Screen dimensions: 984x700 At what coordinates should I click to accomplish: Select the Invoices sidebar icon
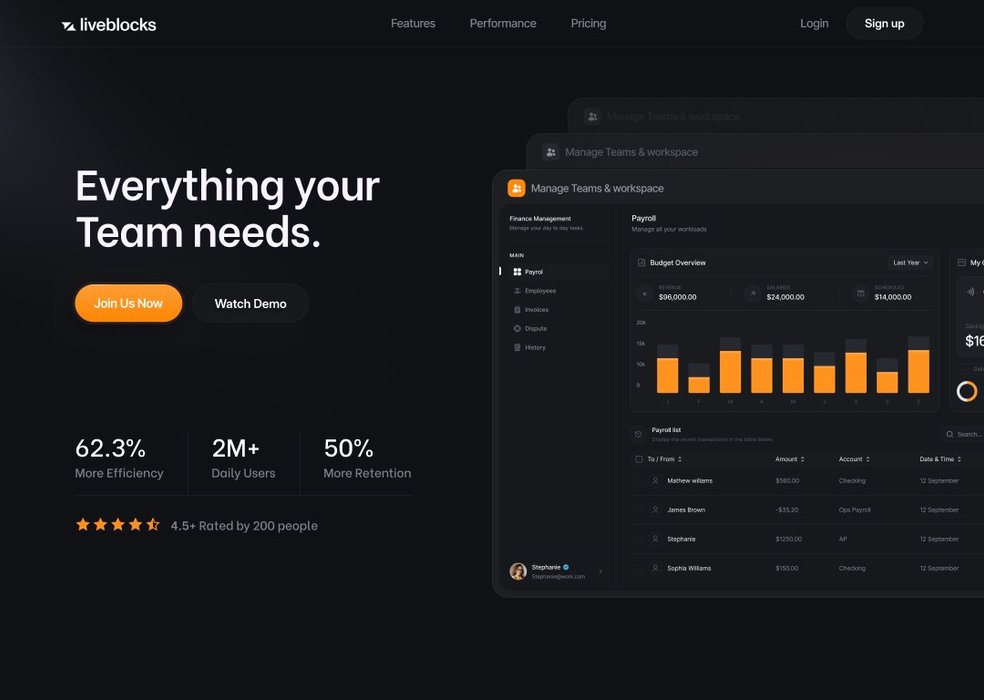[x=517, y=310]
